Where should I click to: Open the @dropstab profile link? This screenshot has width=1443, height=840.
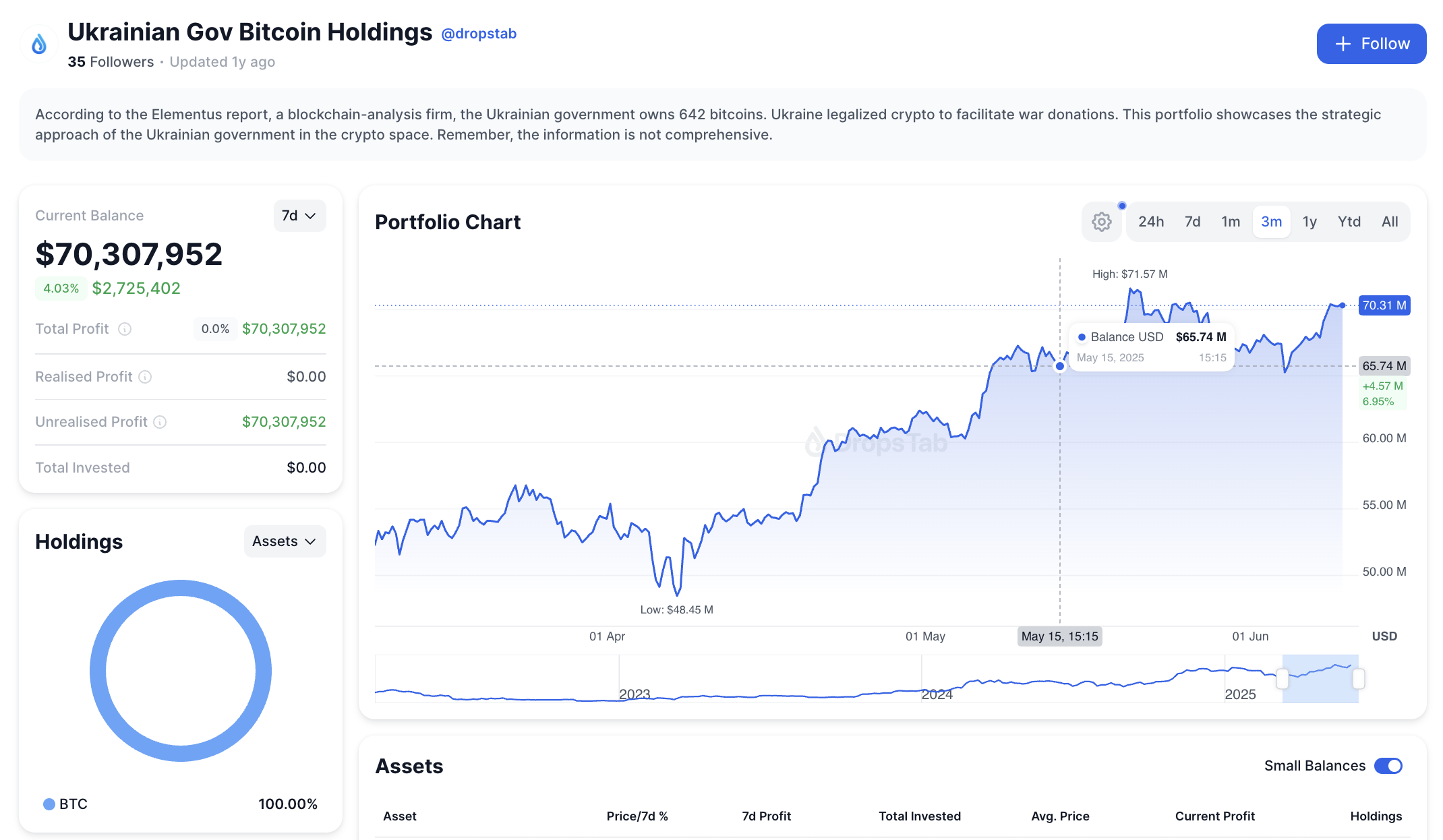(479, 34)
